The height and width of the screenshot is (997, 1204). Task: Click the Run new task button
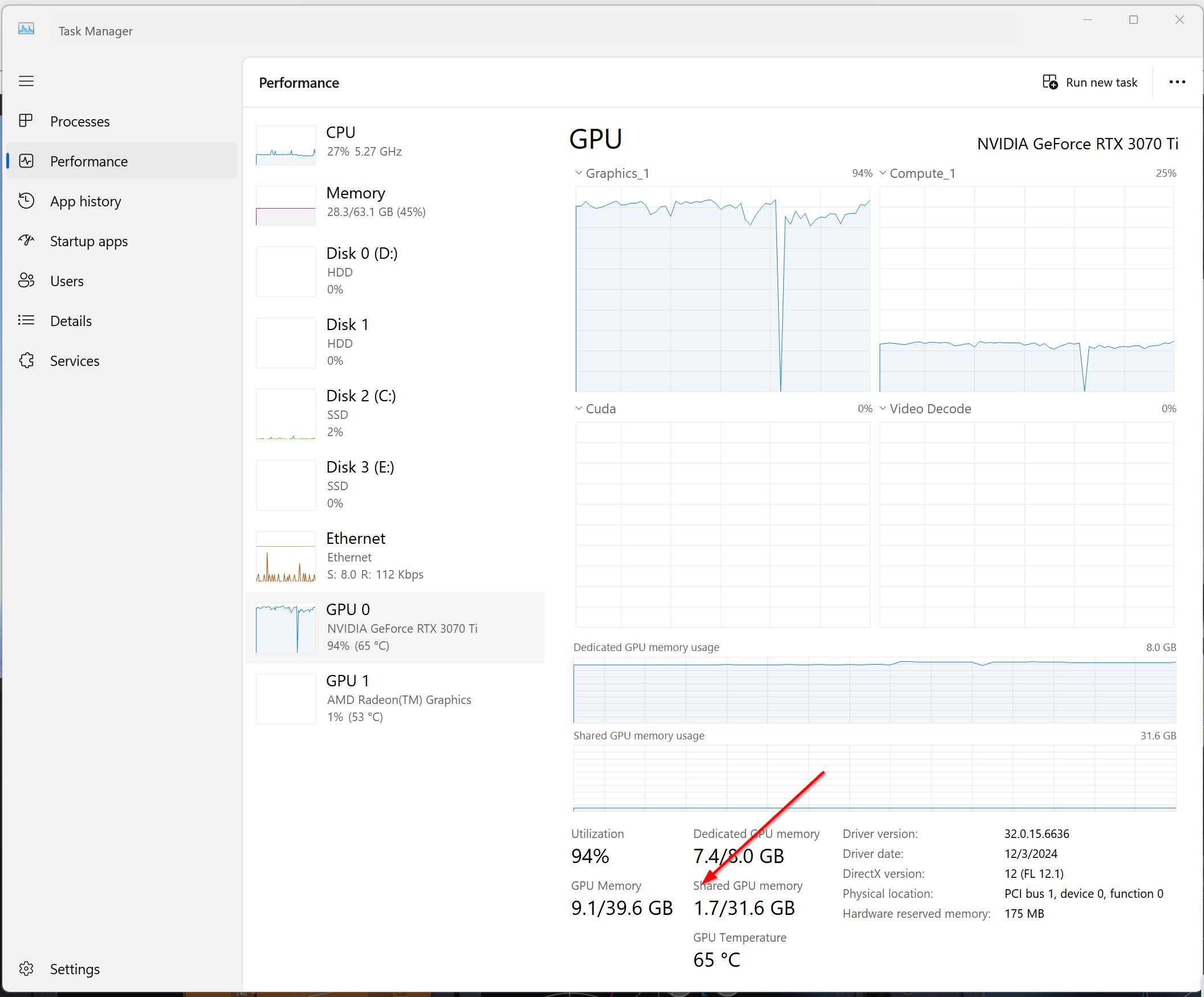[1089, 82]
